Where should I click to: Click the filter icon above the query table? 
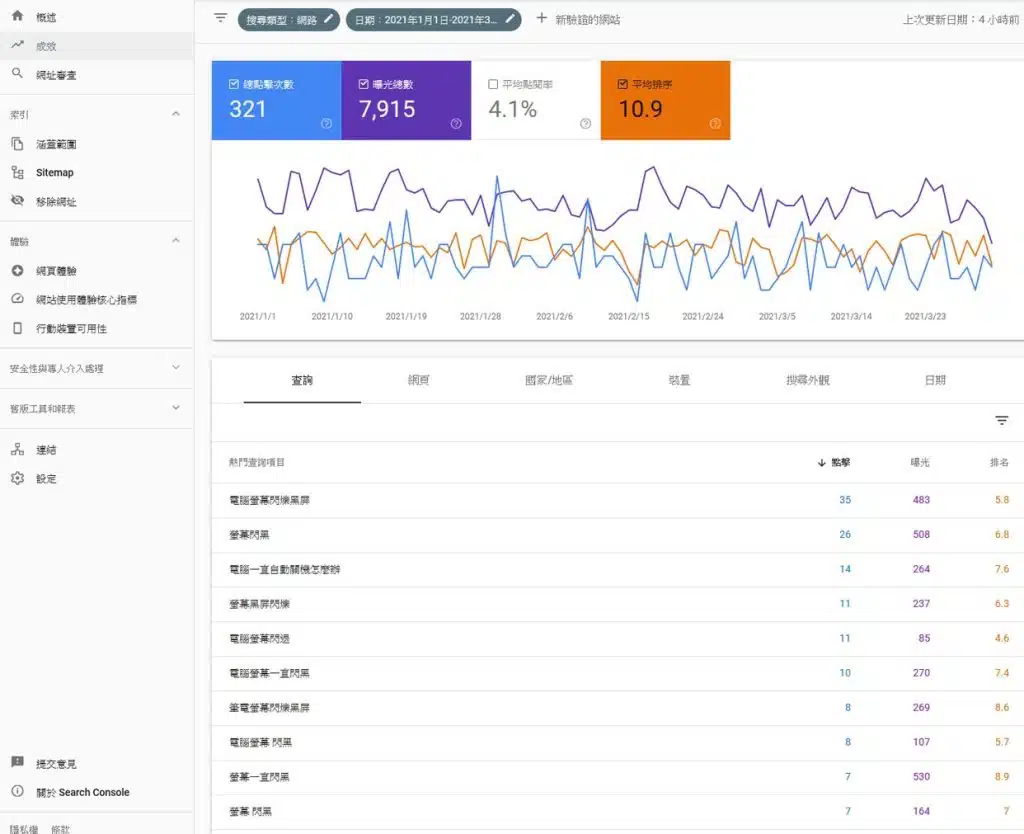point(1001,421)
